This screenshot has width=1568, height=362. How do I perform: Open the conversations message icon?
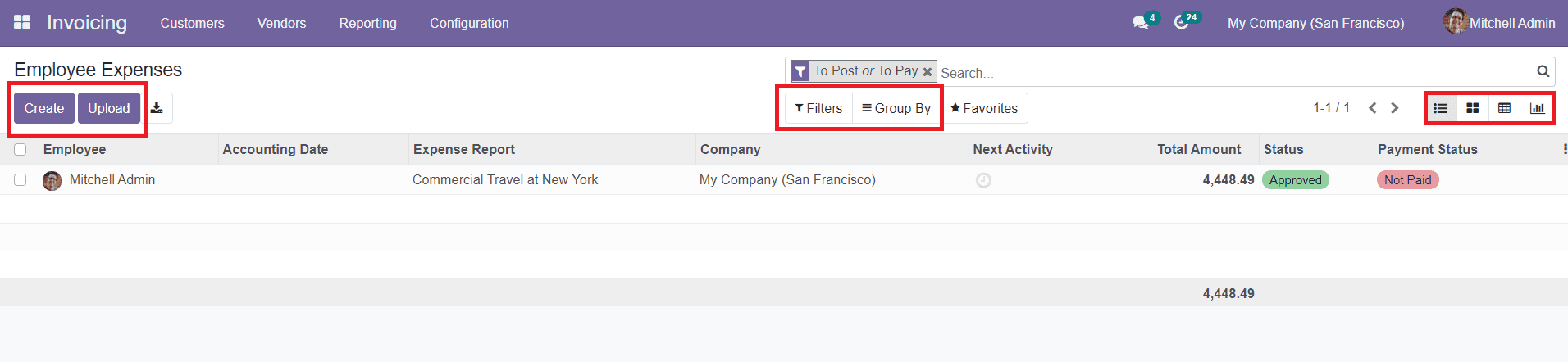(x=1141, y=22)
